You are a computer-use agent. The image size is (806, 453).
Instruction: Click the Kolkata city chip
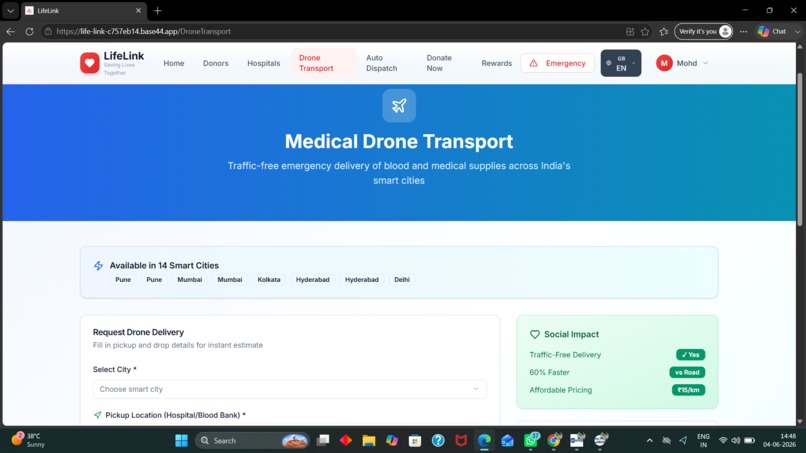click(269, 280)
